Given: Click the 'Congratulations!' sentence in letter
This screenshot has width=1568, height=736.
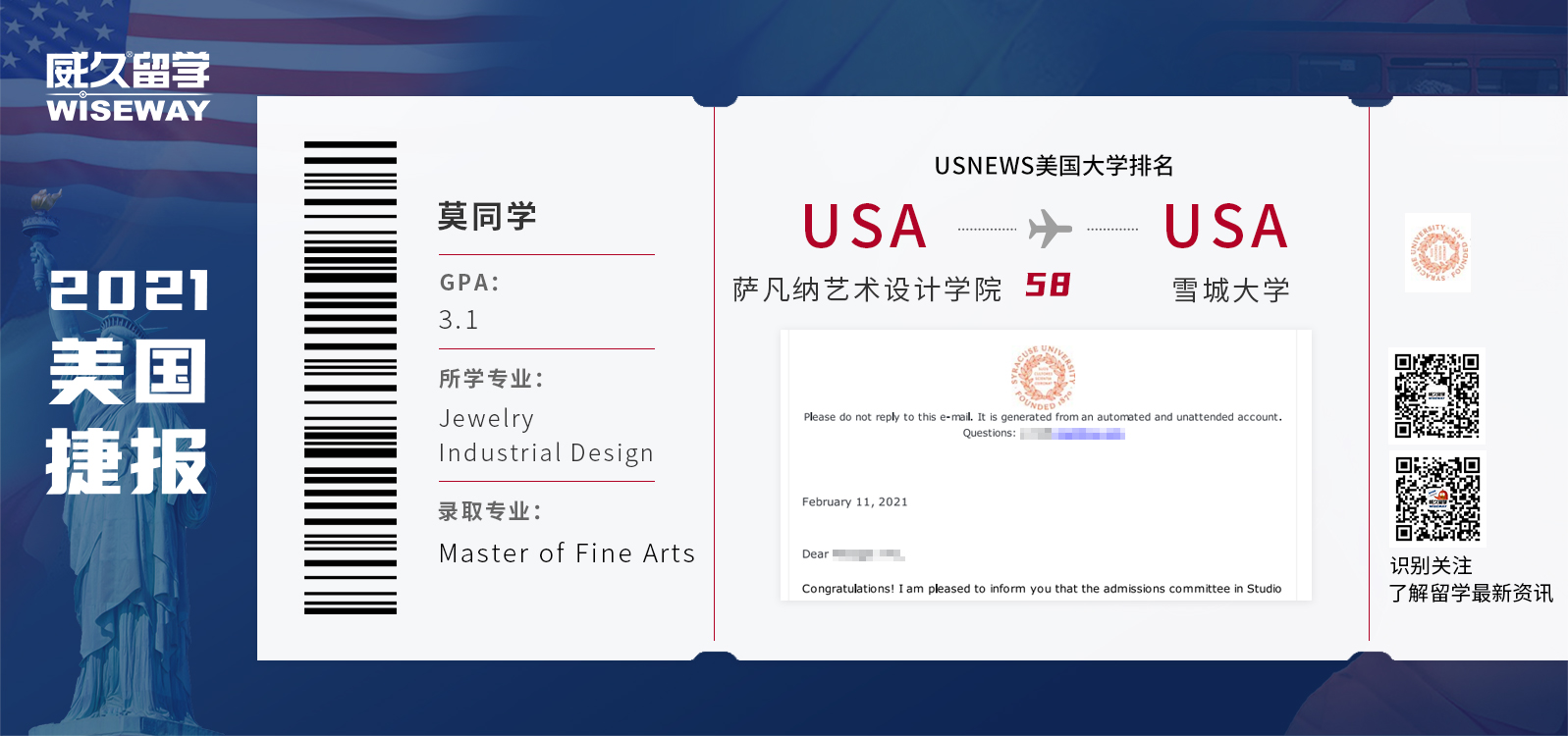Looking at the screenshot, I should click(x=1042, y=589).
